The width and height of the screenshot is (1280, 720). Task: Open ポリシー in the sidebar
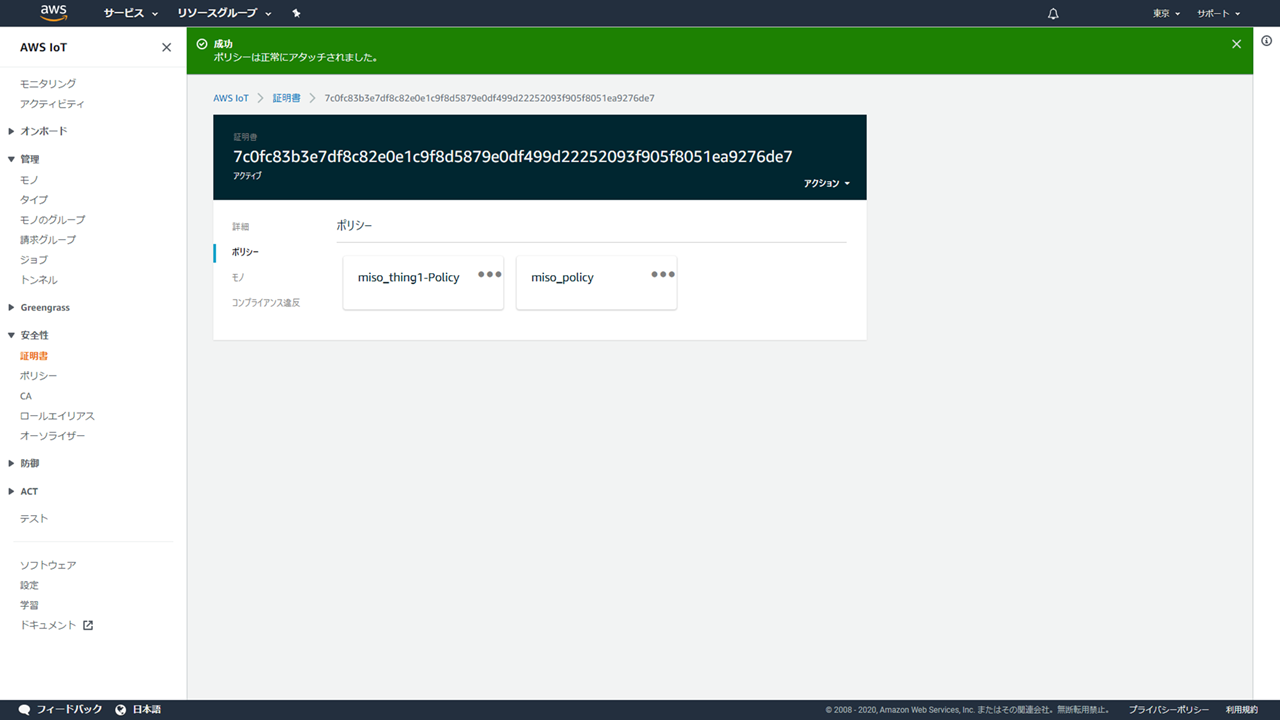39,376
